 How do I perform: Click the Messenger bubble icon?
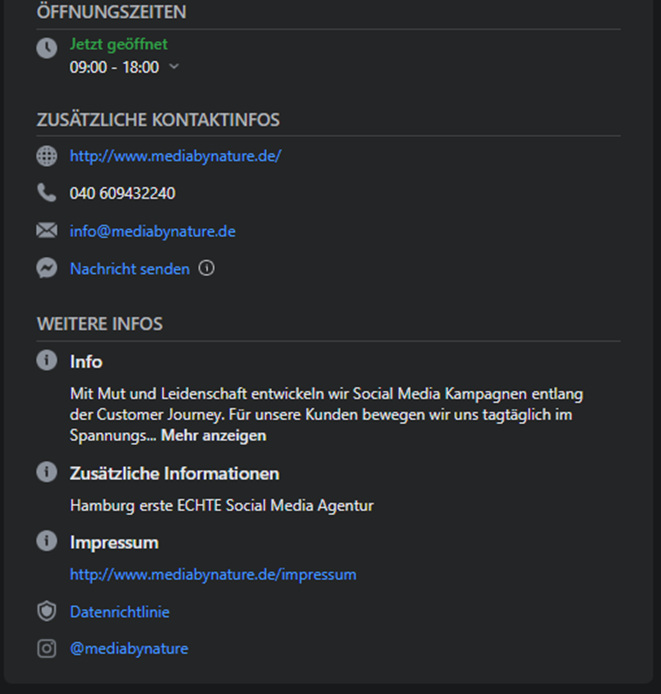click(46, 268)
